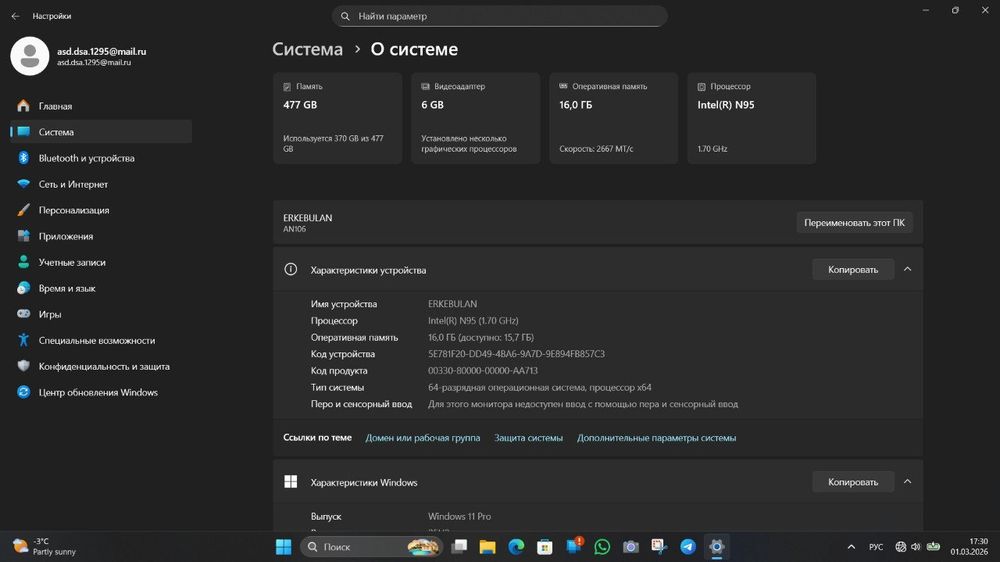Open Telegram from the taskbar
1000x562 pixels.
(688, 547)
